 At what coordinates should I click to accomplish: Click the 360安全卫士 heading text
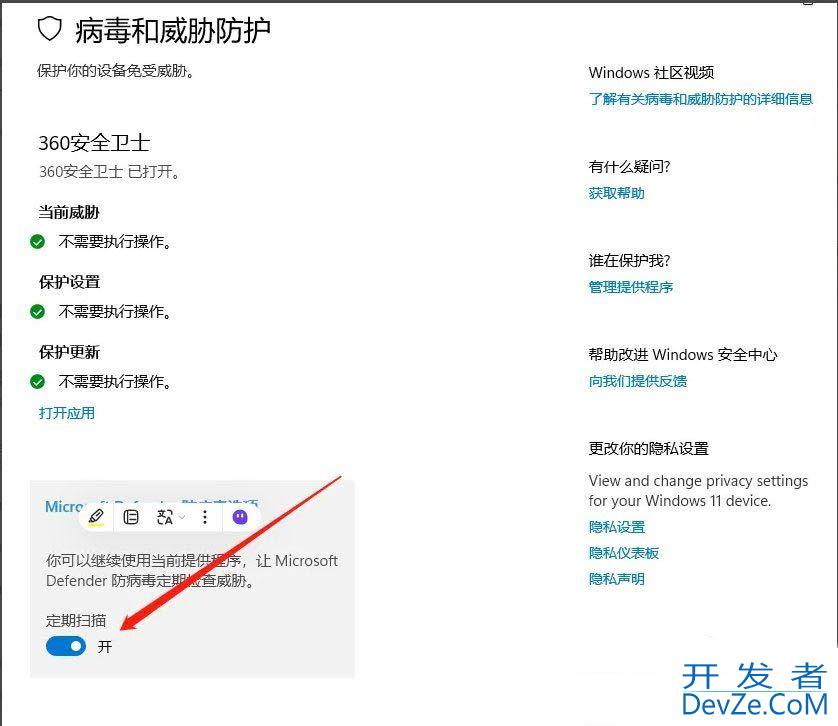pyautogui.click(x=94, y=143)
